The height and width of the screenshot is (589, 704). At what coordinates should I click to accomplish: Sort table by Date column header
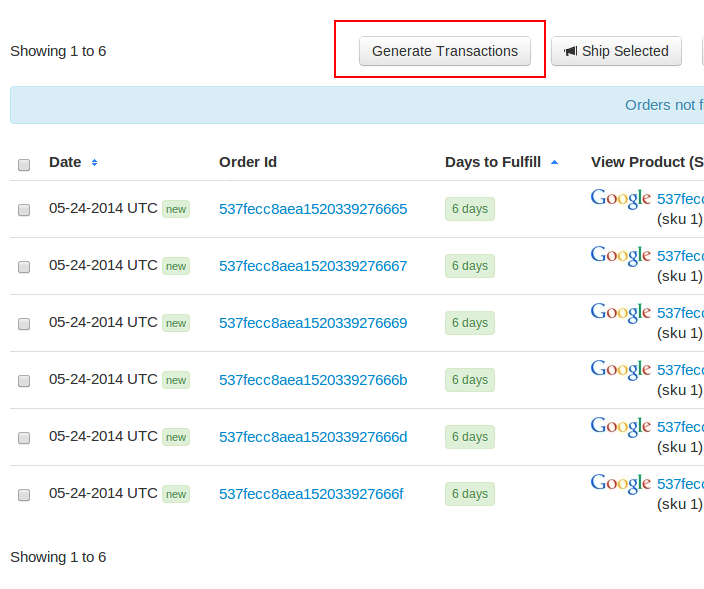coord(65,162)
